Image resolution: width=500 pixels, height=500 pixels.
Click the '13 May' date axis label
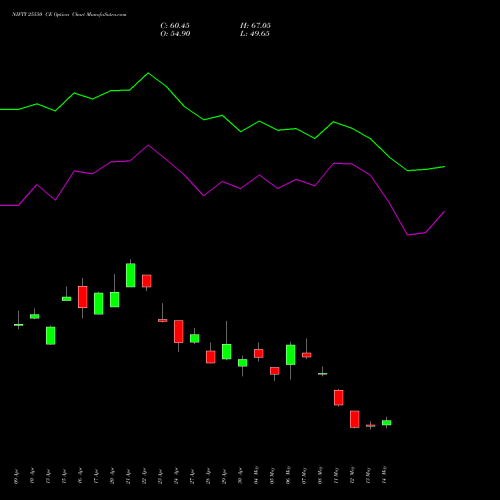(x=368, y=475)
